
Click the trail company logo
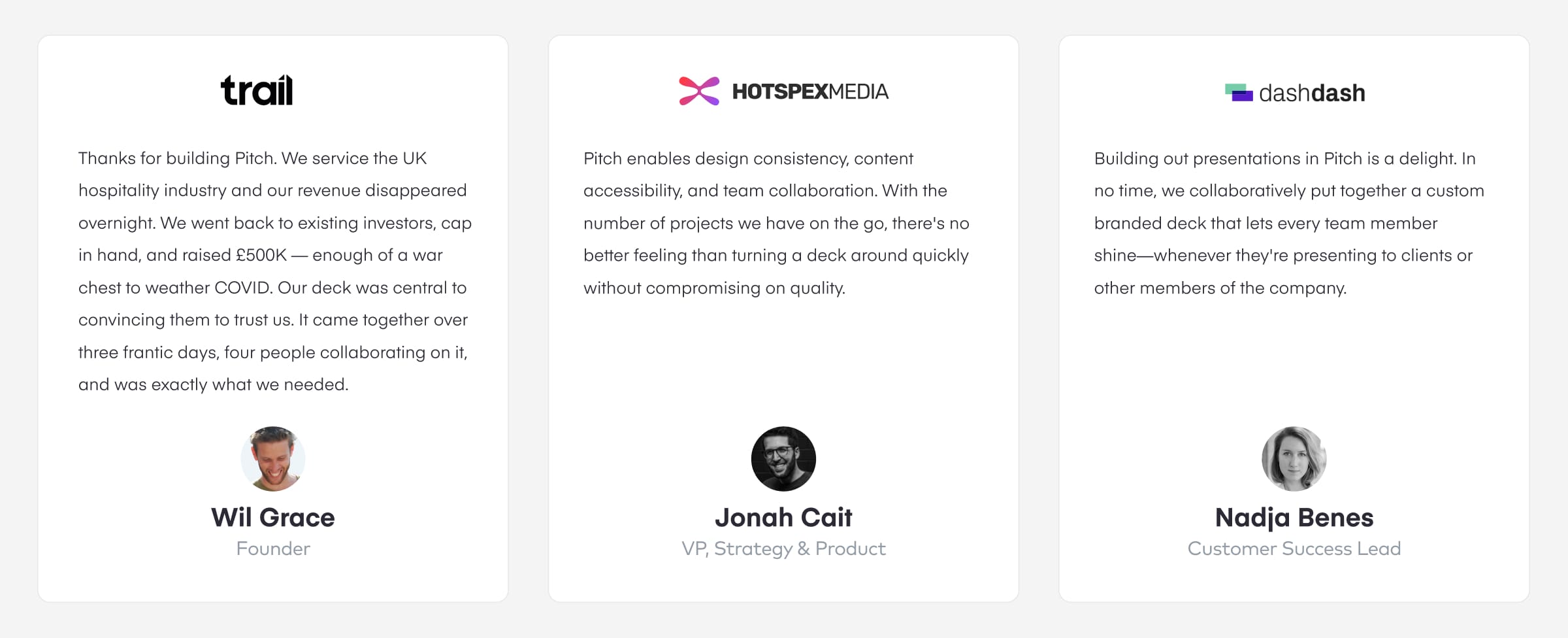257,90
